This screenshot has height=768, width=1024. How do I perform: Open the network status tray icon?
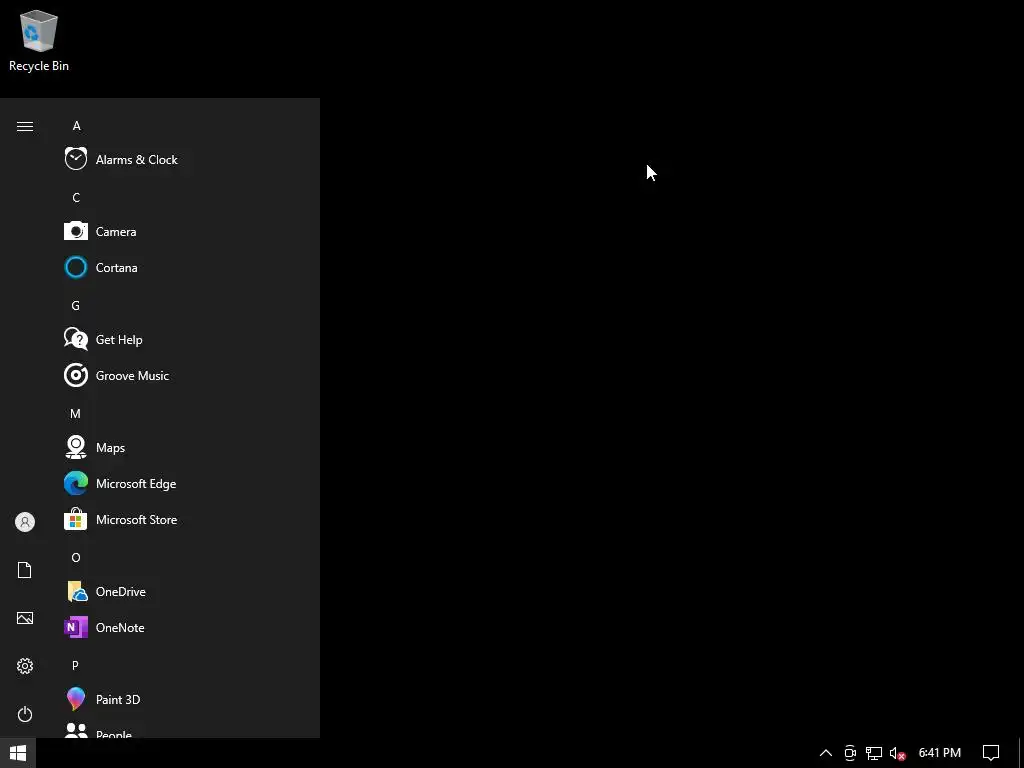click(x=874, y=753)
